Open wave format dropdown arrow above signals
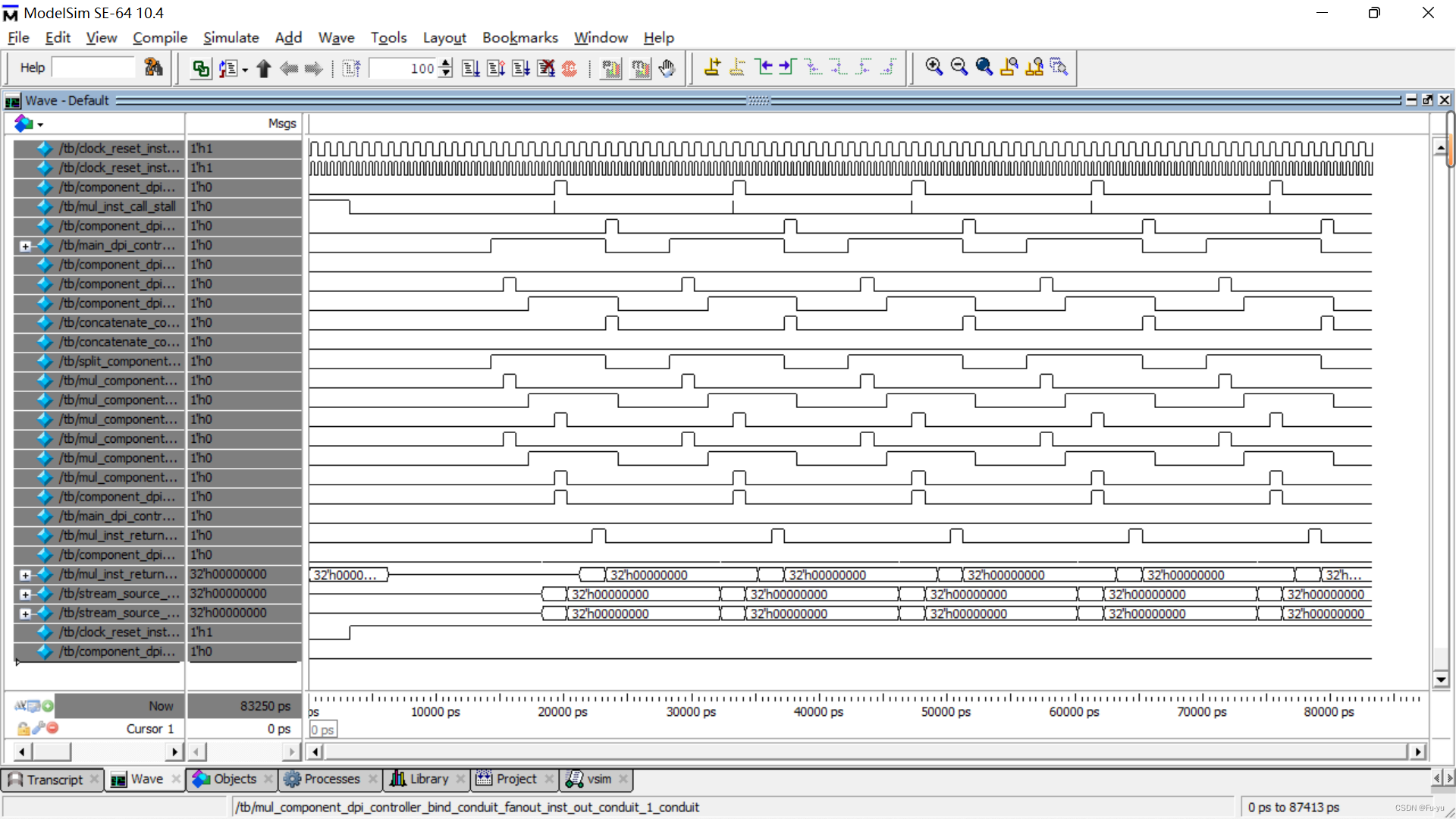 point(40,124)
